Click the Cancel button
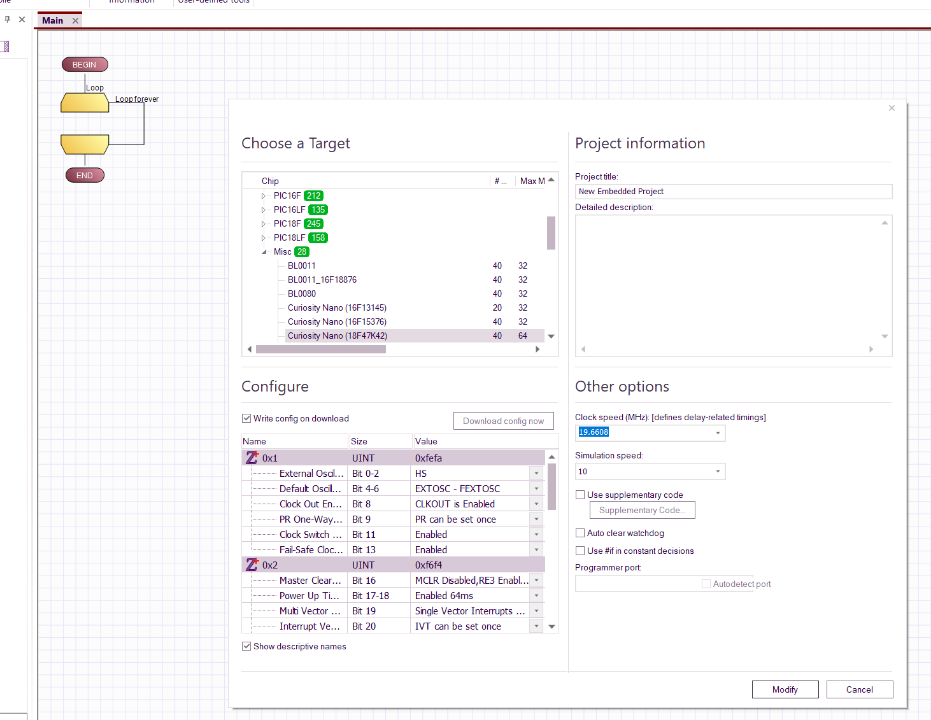 click(859, 690)
